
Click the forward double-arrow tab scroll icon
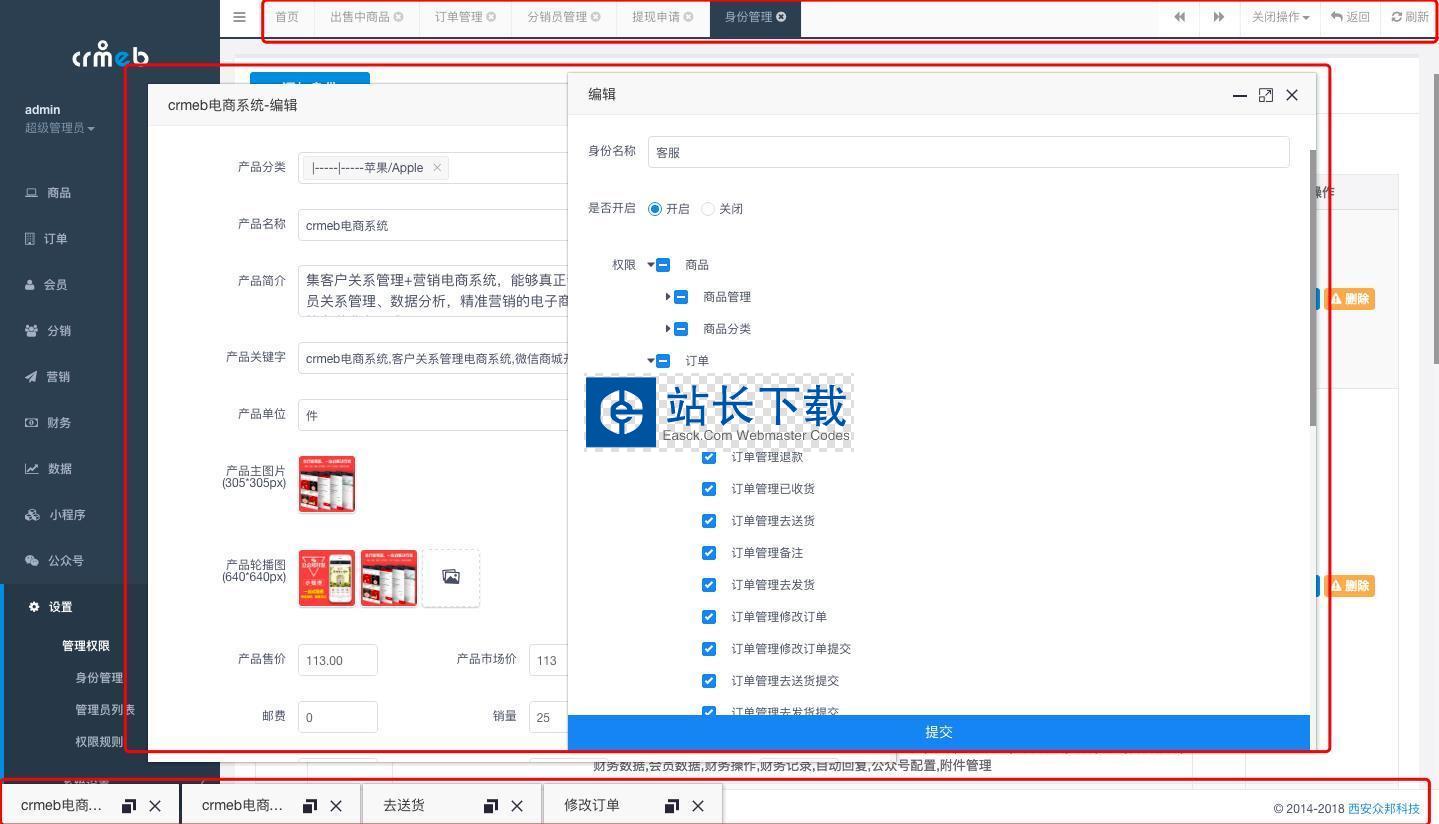1218,17
